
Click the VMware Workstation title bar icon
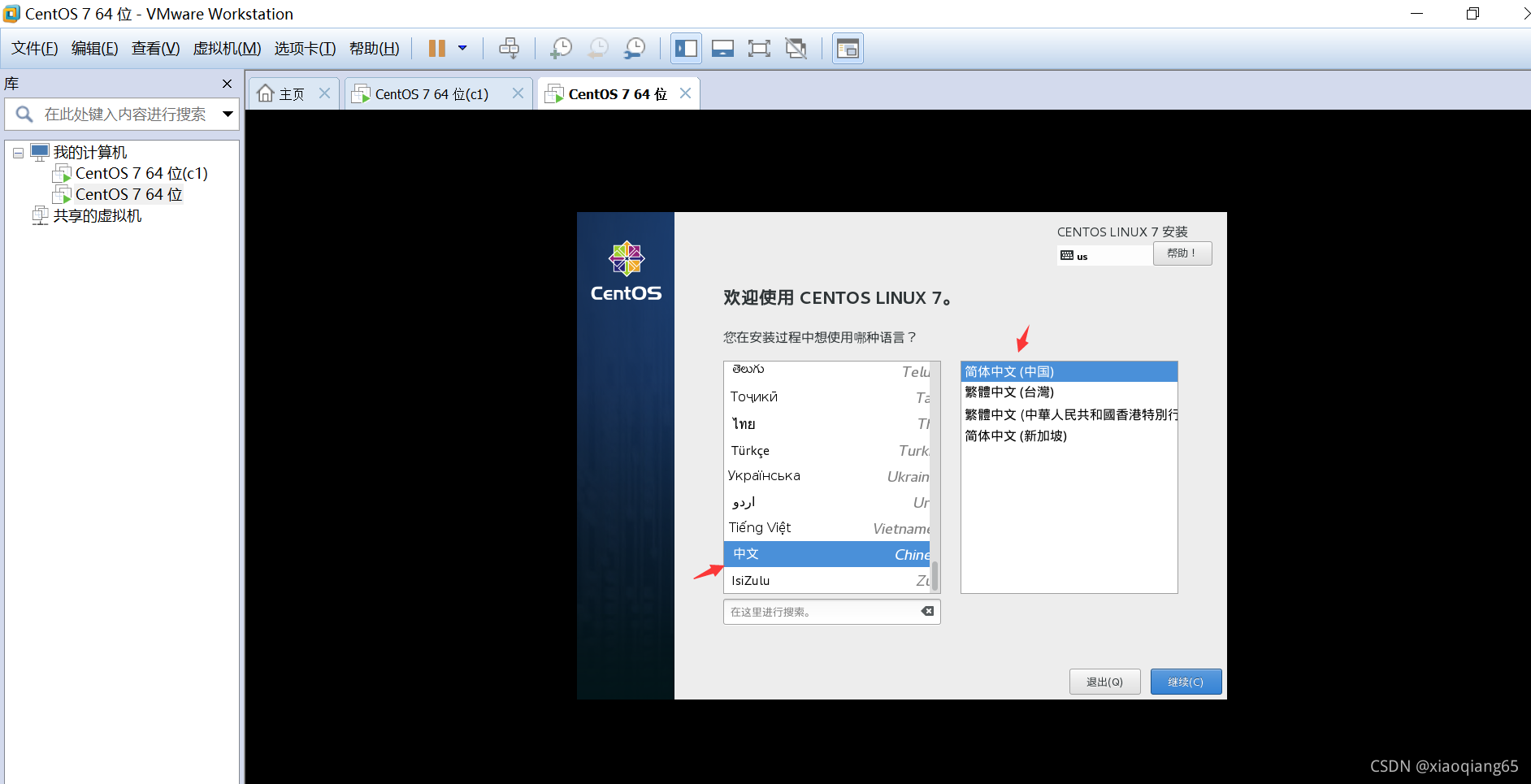point(11,14)
